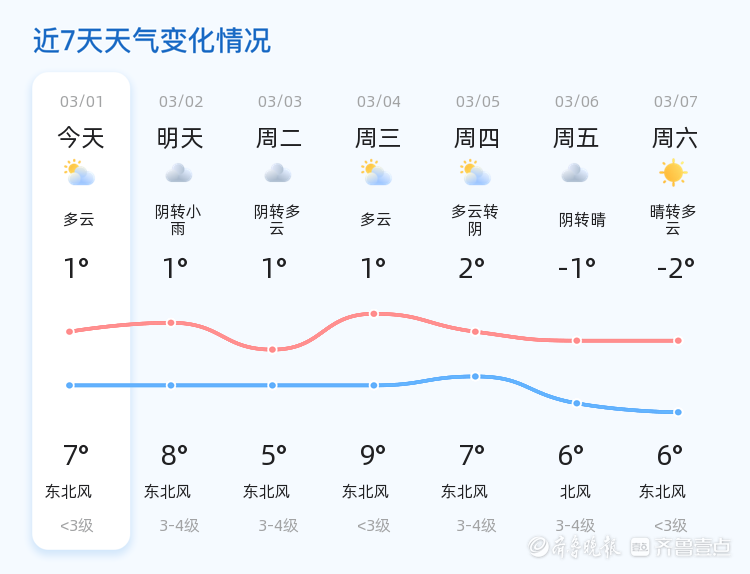Click today's partly cloudy weather icon
Screen dimensions: 750x574
79,173
